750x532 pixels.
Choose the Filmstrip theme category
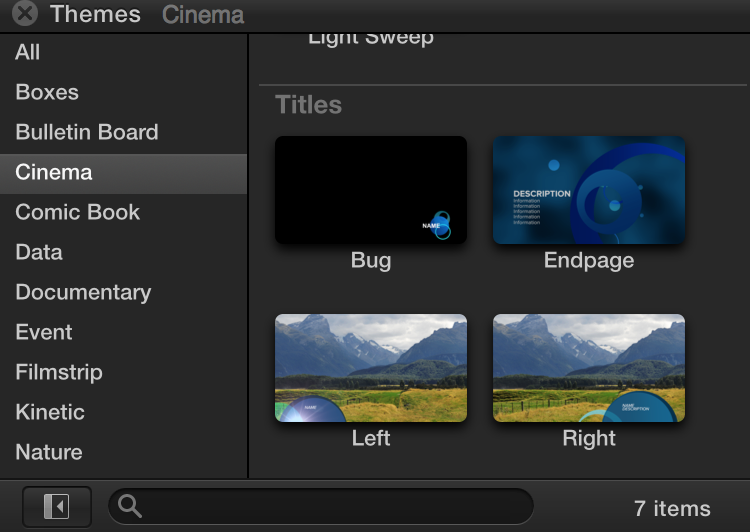pos(59,372)
